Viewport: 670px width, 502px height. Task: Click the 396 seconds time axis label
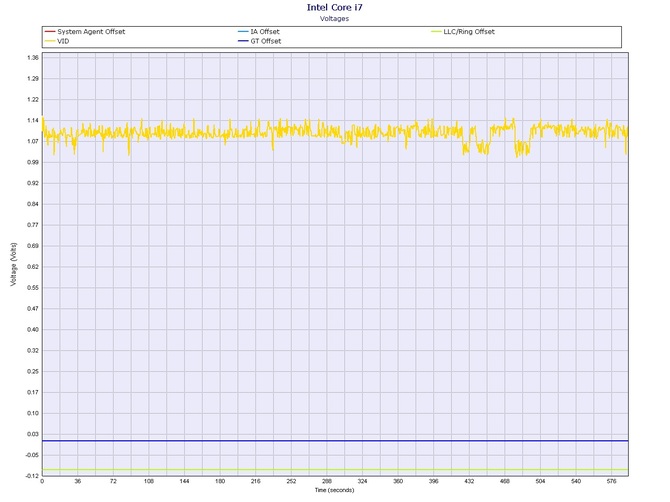coord(434,481)
